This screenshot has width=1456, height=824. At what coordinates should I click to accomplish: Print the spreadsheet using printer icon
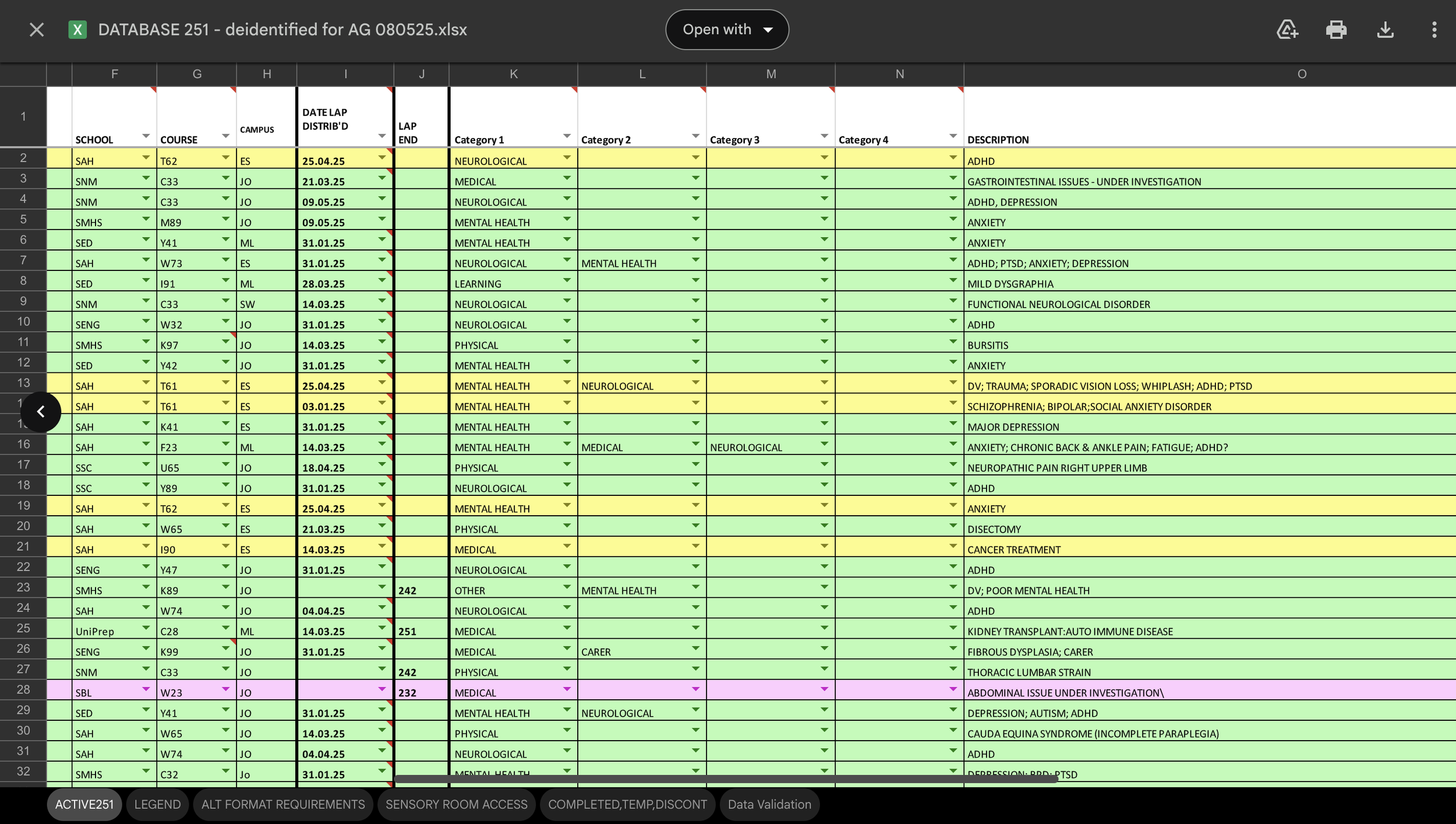(1336, 30)
